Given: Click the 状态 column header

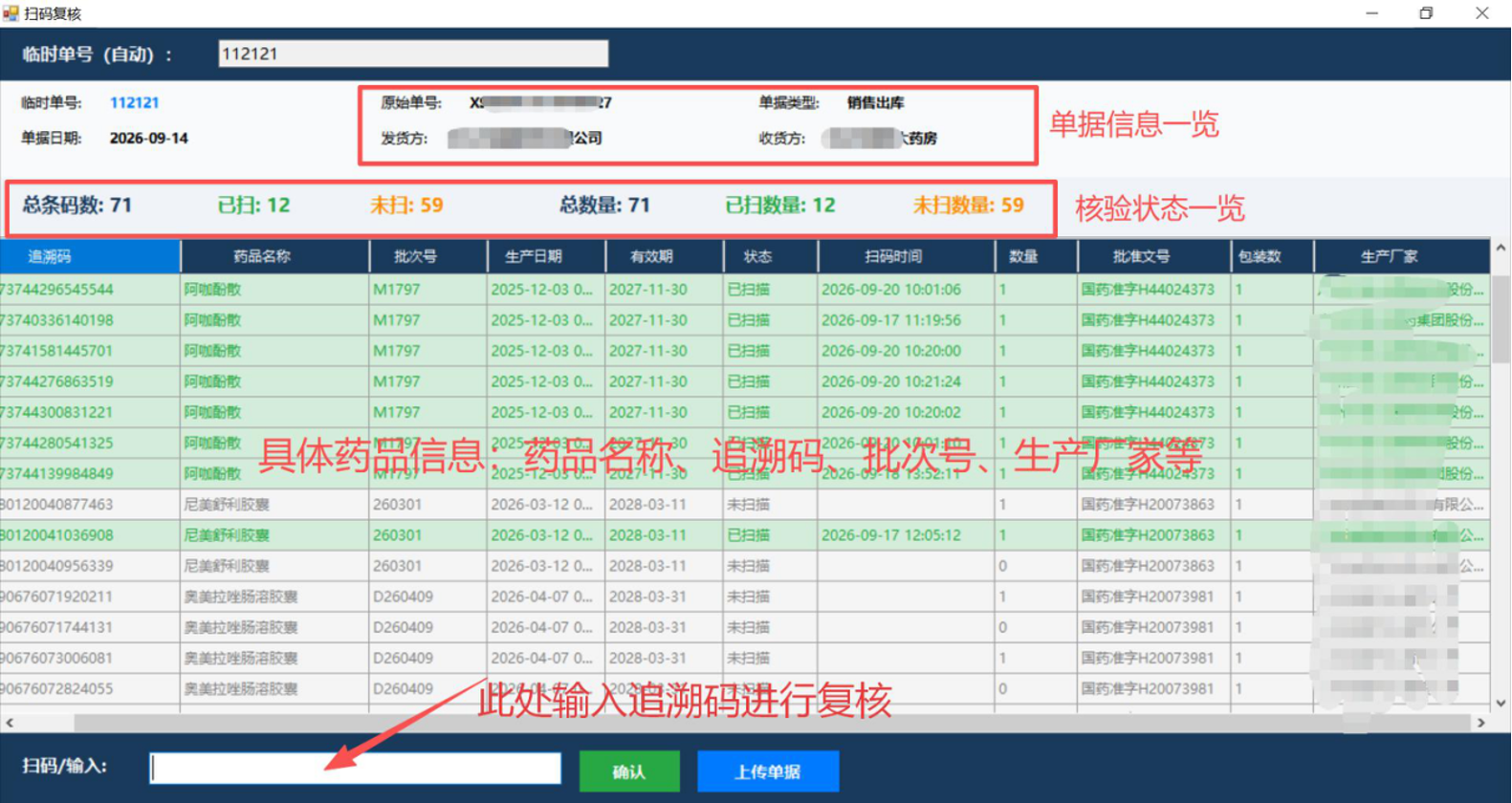Looking at the screenshot, I should click(x=771, y=256).
